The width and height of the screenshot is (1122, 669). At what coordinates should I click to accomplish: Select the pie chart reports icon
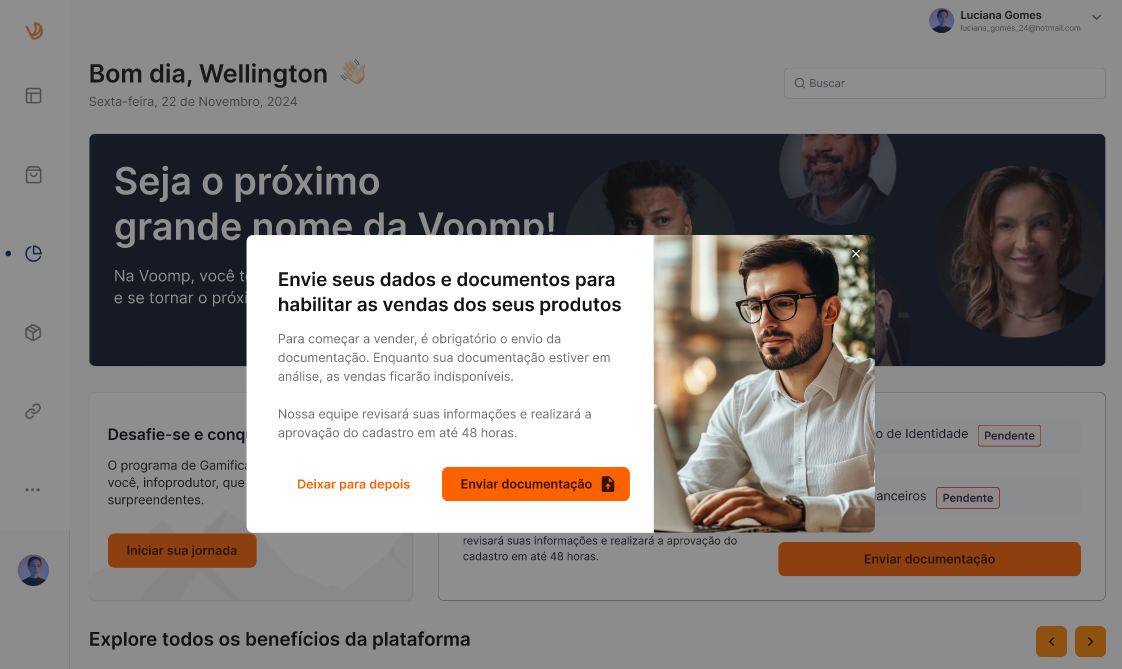point(34,253)
